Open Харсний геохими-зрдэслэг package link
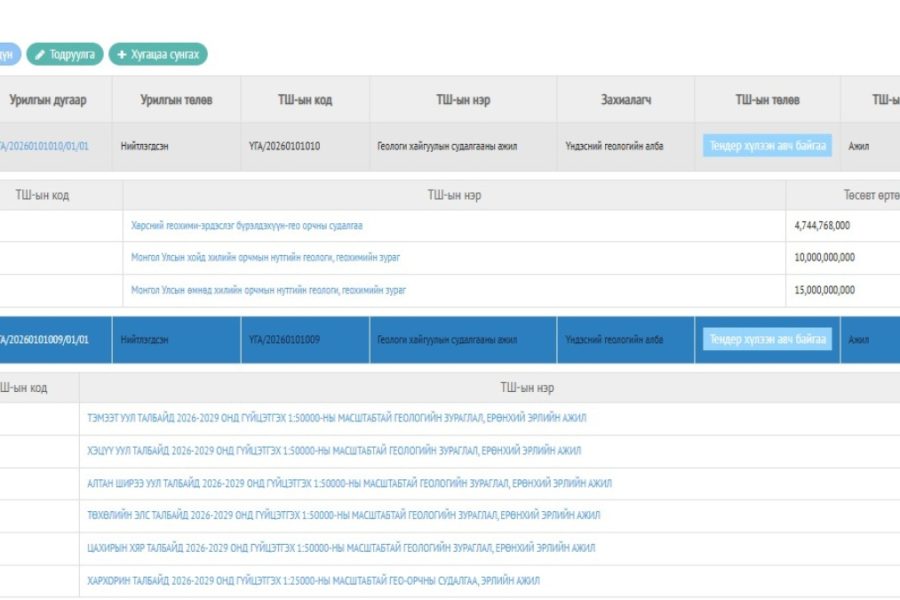Image resolution: width=900 pixels, height=600 pixels. point(246,226)
